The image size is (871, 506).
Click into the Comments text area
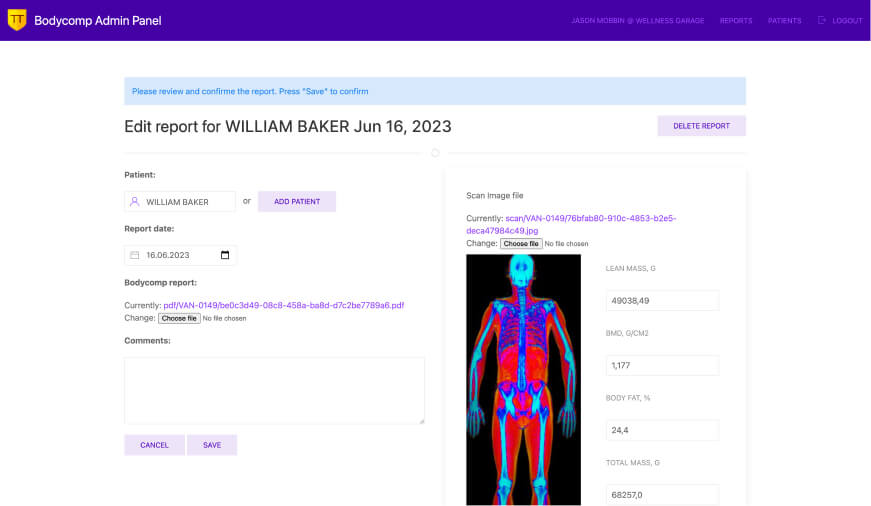point(274,390)
